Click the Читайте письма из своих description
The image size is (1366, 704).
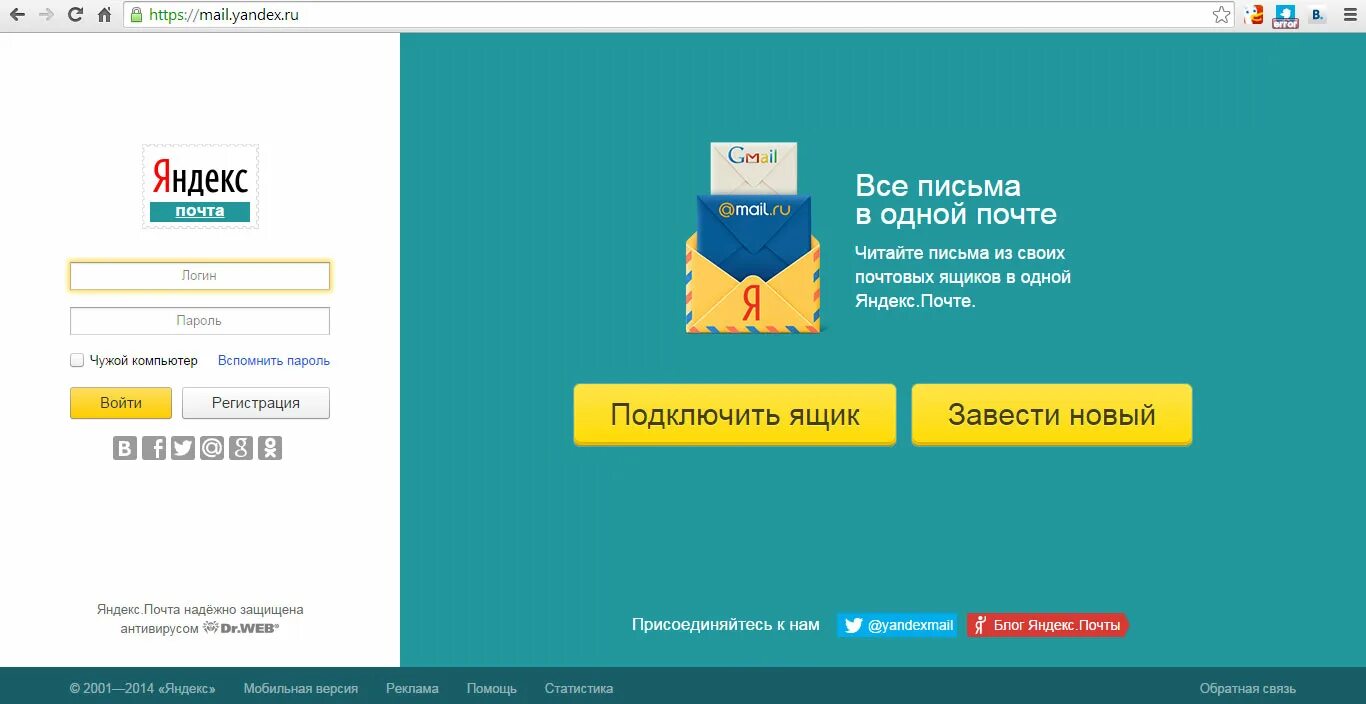[963, 277]
